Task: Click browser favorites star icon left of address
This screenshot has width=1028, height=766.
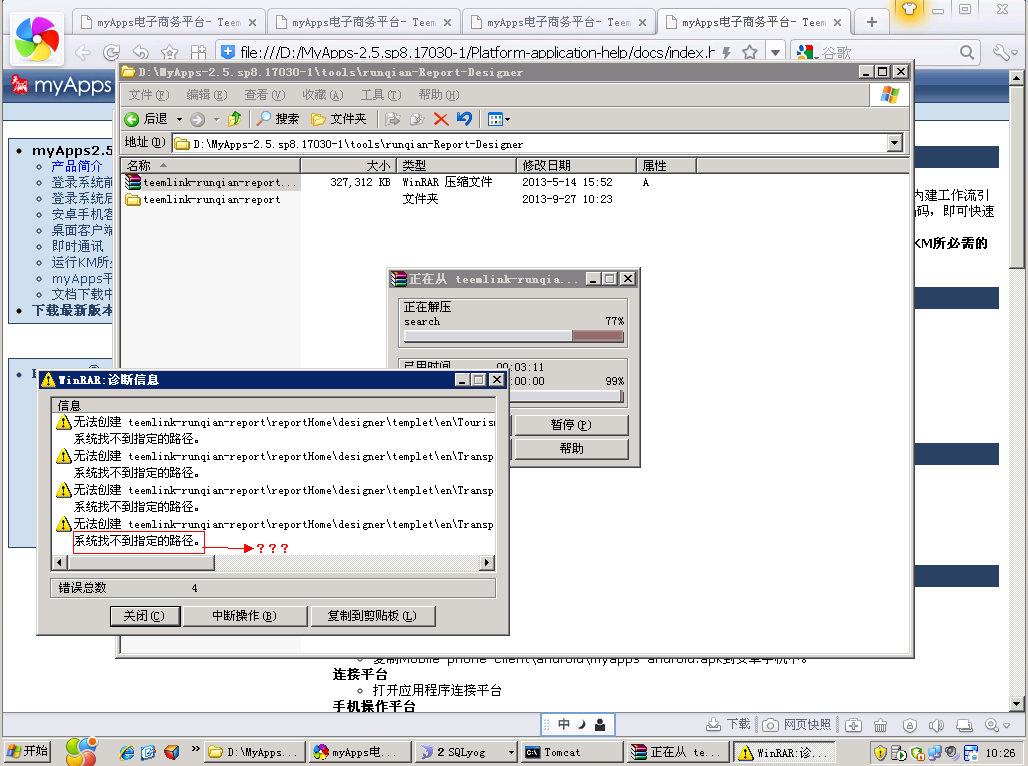Action: (x=170, y=52)
